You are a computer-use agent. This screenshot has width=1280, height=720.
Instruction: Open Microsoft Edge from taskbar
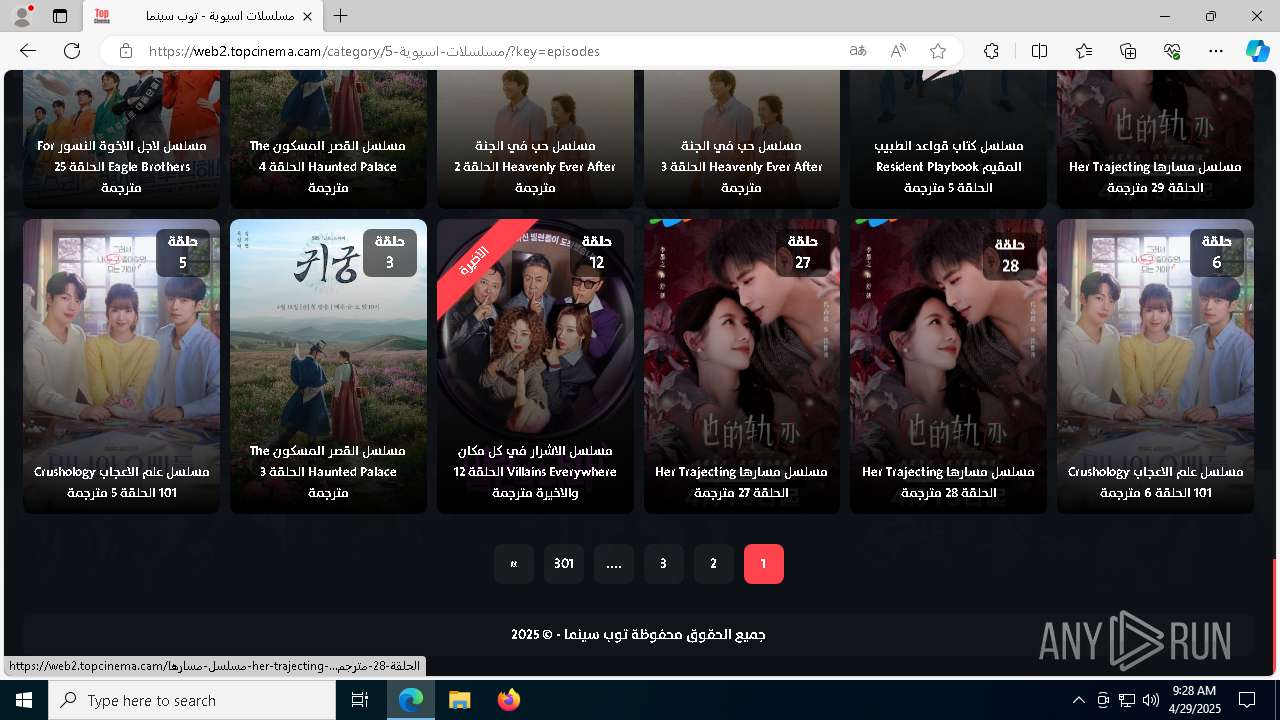[411, 700]
